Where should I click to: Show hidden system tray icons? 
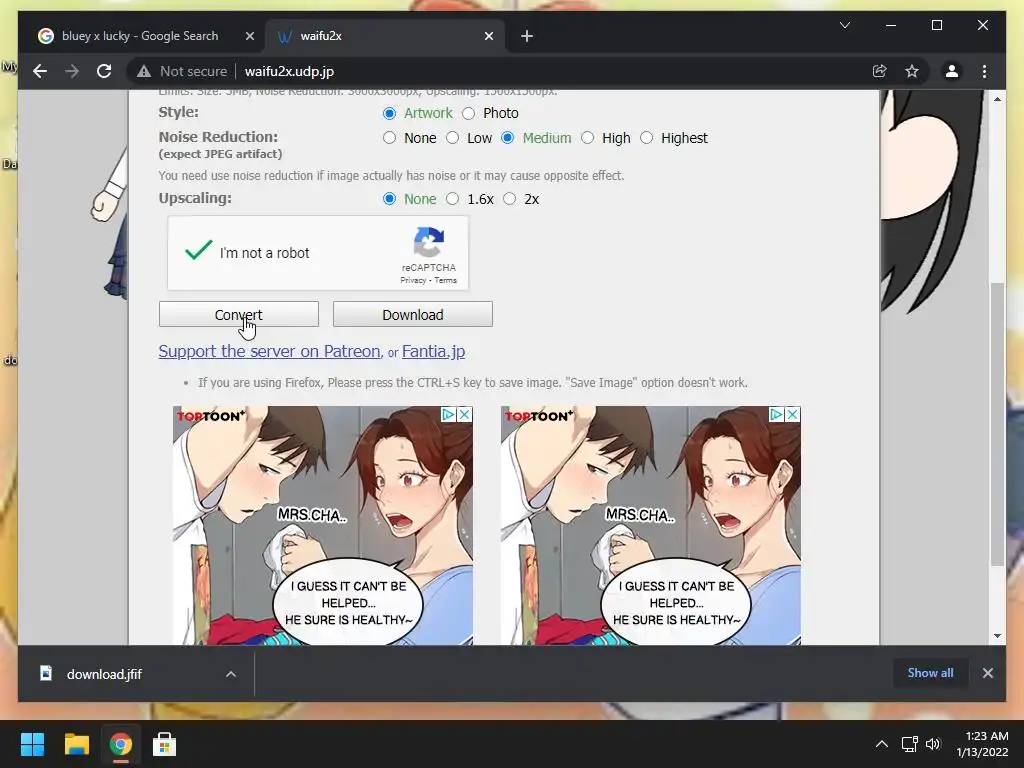coord(881,744)
